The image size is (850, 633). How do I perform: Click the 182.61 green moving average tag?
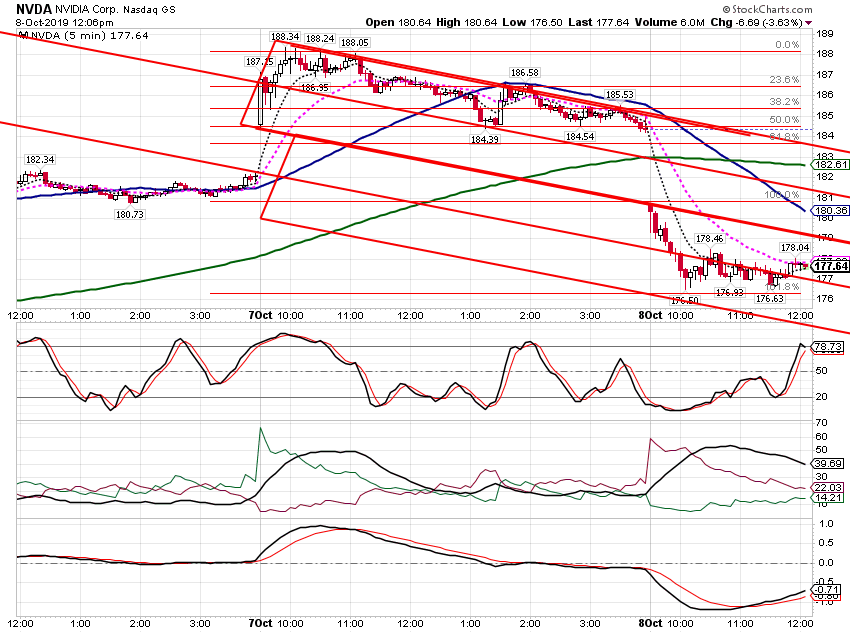831,165
